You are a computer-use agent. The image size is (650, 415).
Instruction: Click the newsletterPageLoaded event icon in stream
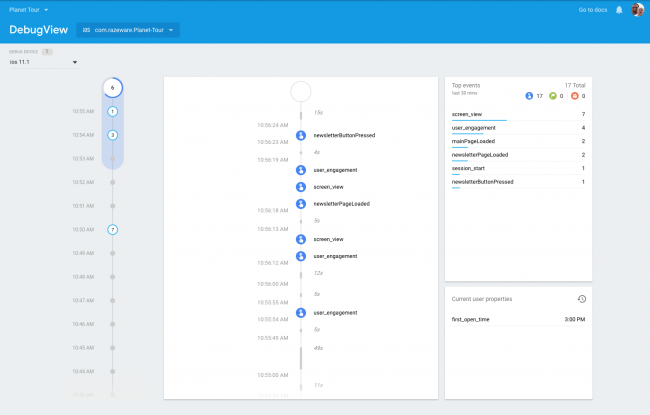pos(300,203)
